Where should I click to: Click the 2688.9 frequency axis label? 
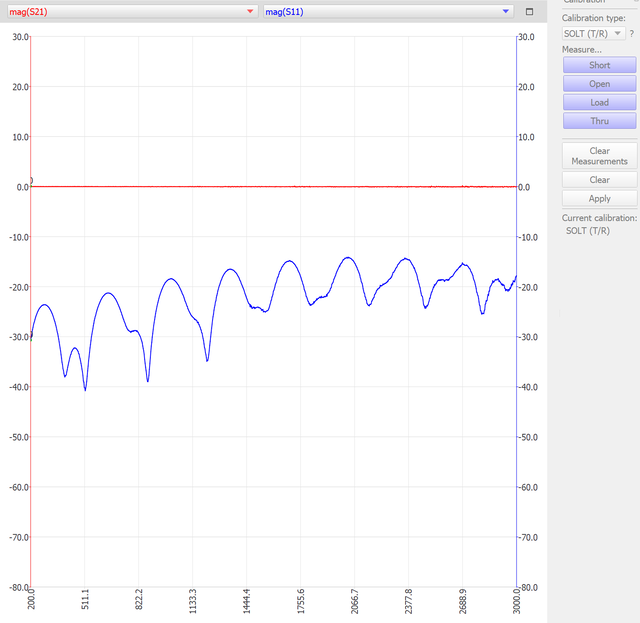[x=462, y=601]
